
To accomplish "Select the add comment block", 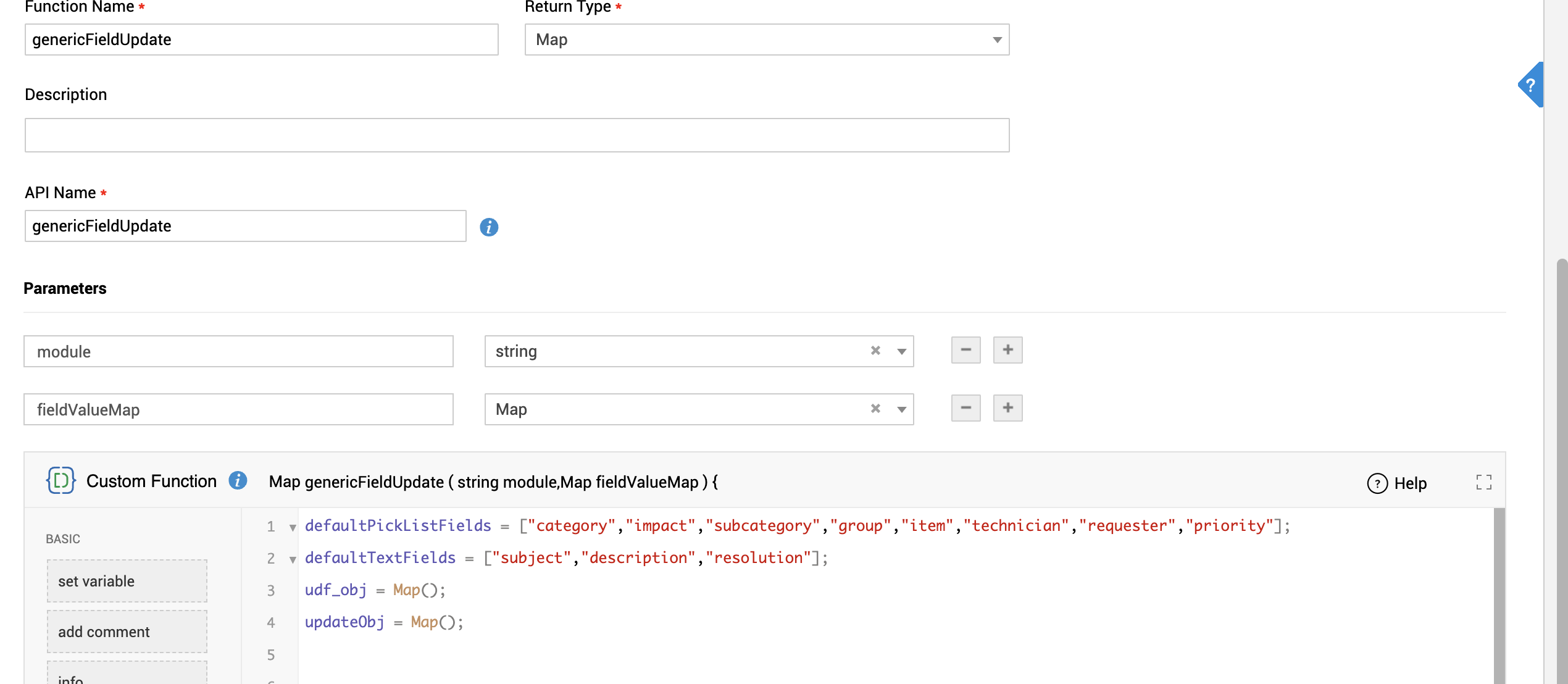I will pyautogui.click(x=127, y=632).
